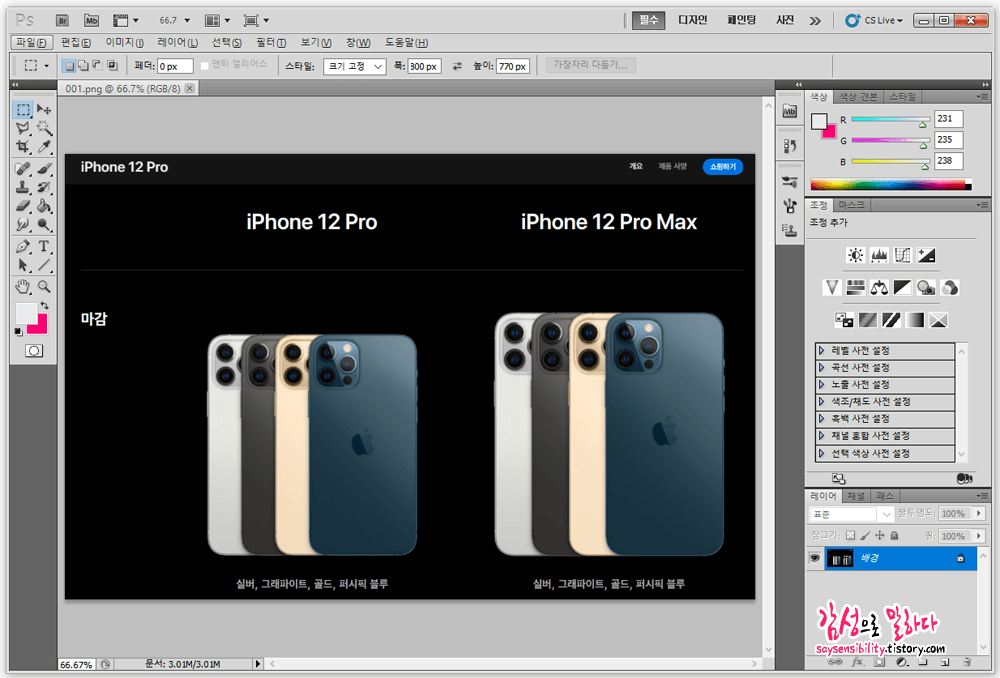This screenshot has width=1000, height=678.
Task: Select the Rectangular Marquee tool in toolbox
Action: (x=23, y=110)
